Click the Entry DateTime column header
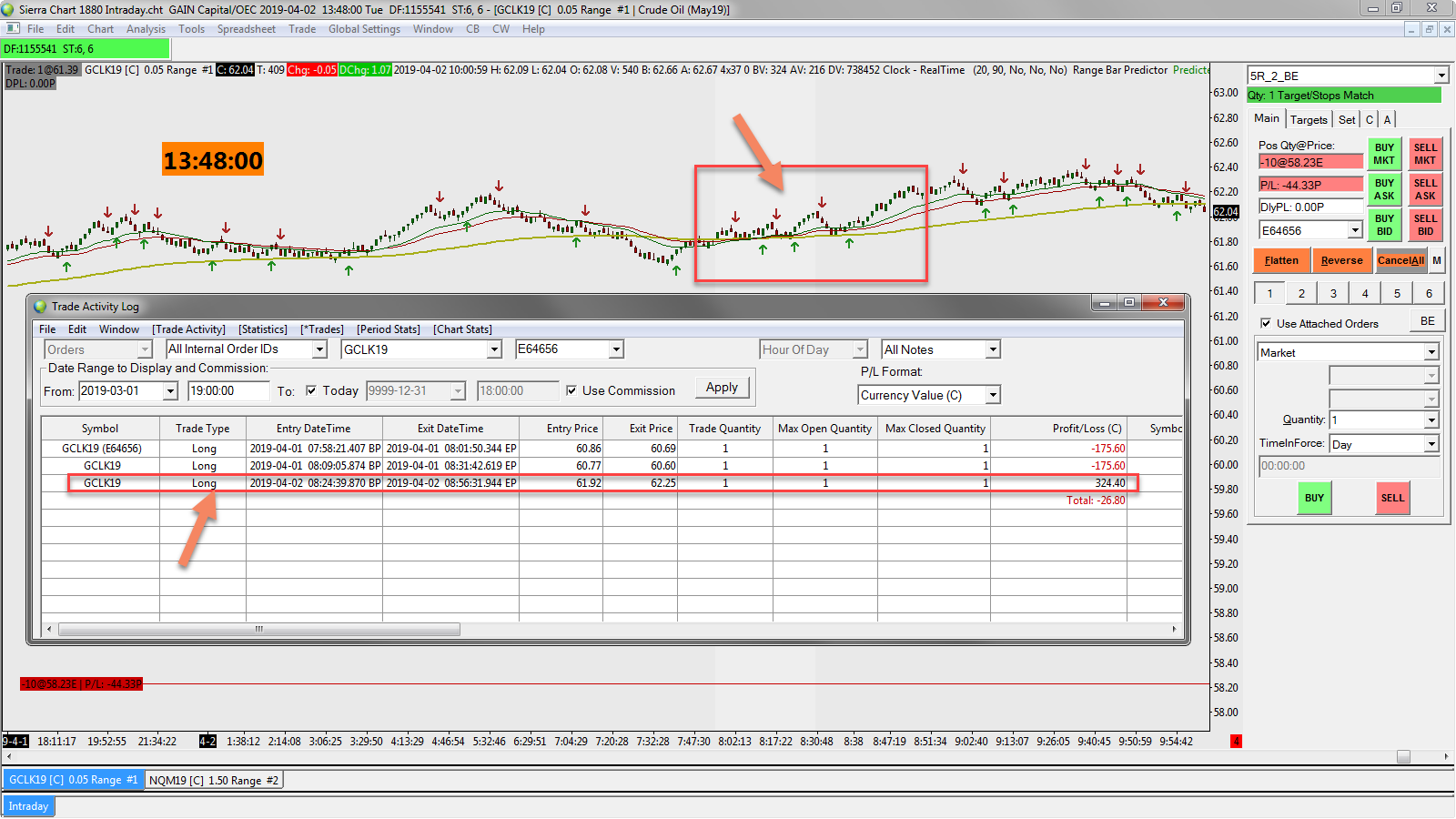This screenshot has width=1456, height=819. point(314,429)
